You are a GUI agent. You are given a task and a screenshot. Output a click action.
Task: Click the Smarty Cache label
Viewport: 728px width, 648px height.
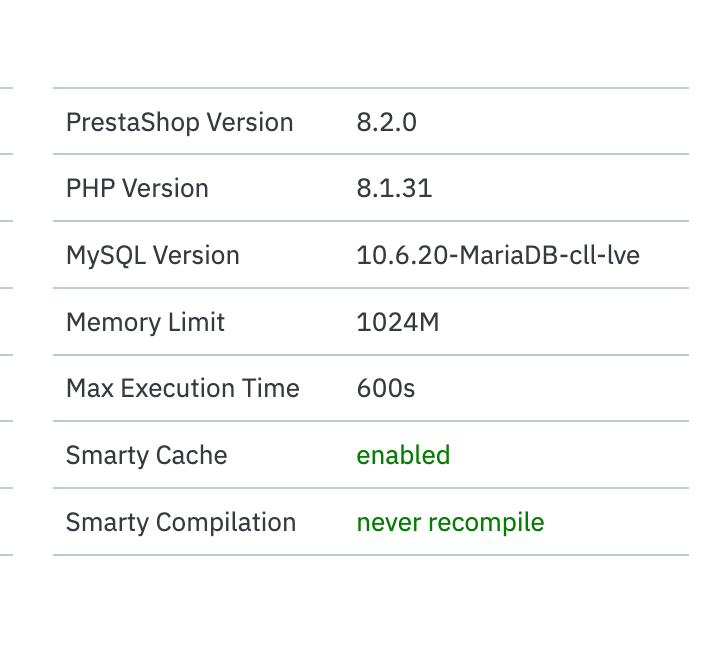pyautogui.click(x=146, y=455)
